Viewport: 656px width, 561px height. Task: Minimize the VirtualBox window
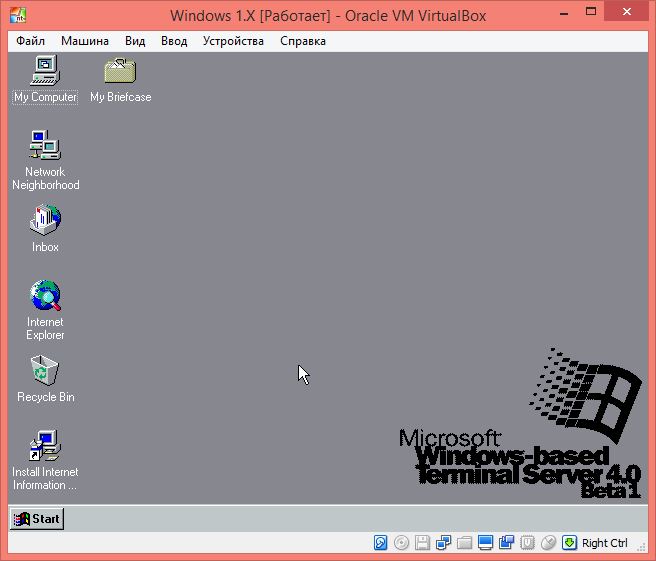pos(564,13)
